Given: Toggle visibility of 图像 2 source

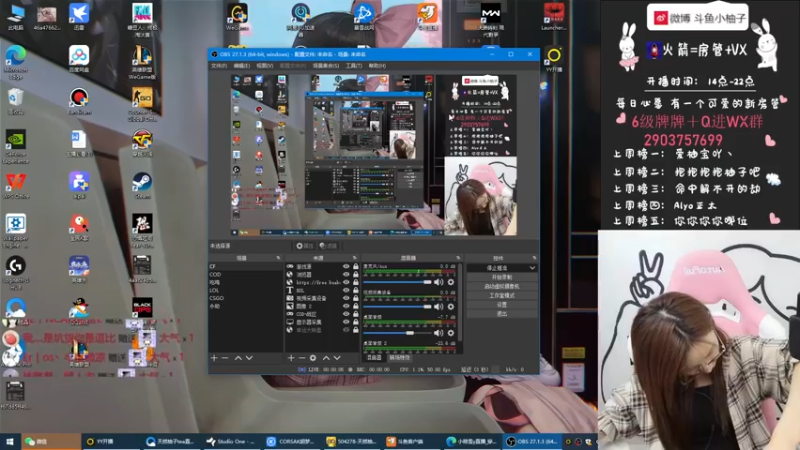Looking at the screenshot, I should pyautogui.click(x=346, y=306).
